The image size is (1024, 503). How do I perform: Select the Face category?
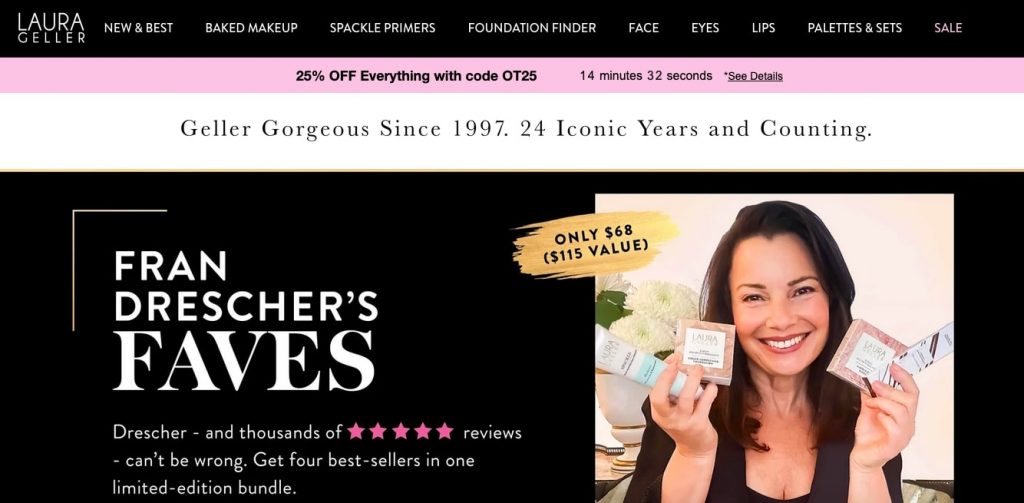click(643, 28)
